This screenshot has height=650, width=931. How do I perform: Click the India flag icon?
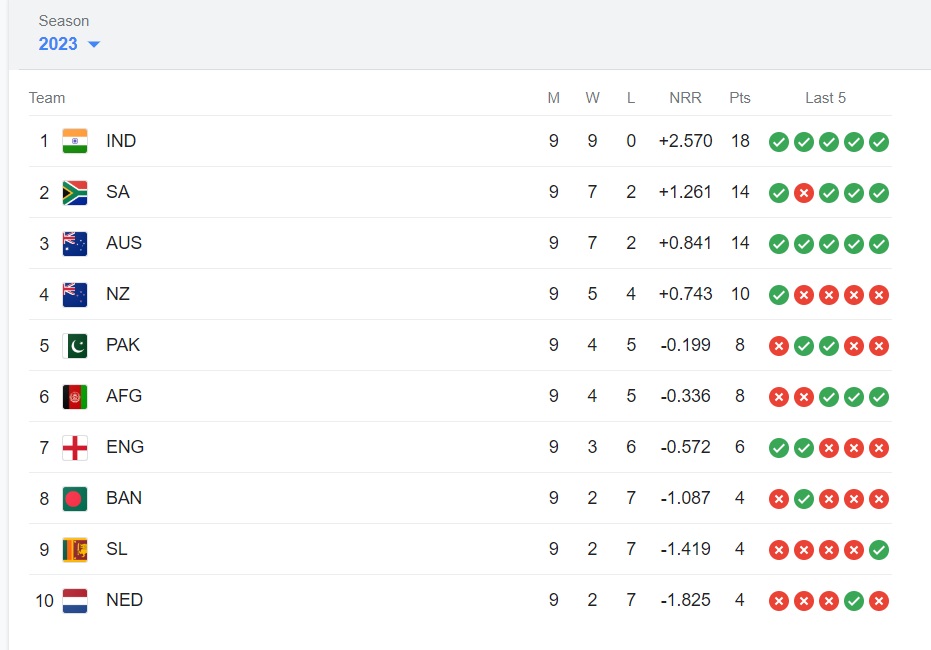click(75, 141)
